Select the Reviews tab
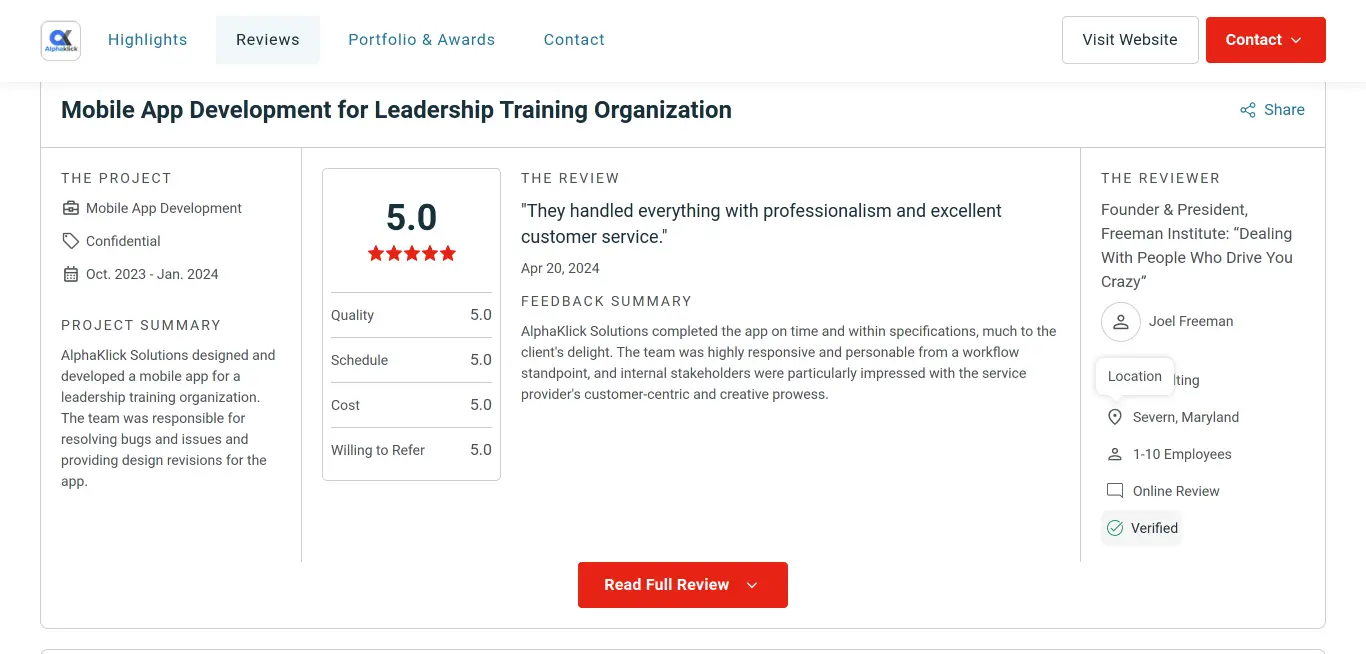 coord(268,40)
